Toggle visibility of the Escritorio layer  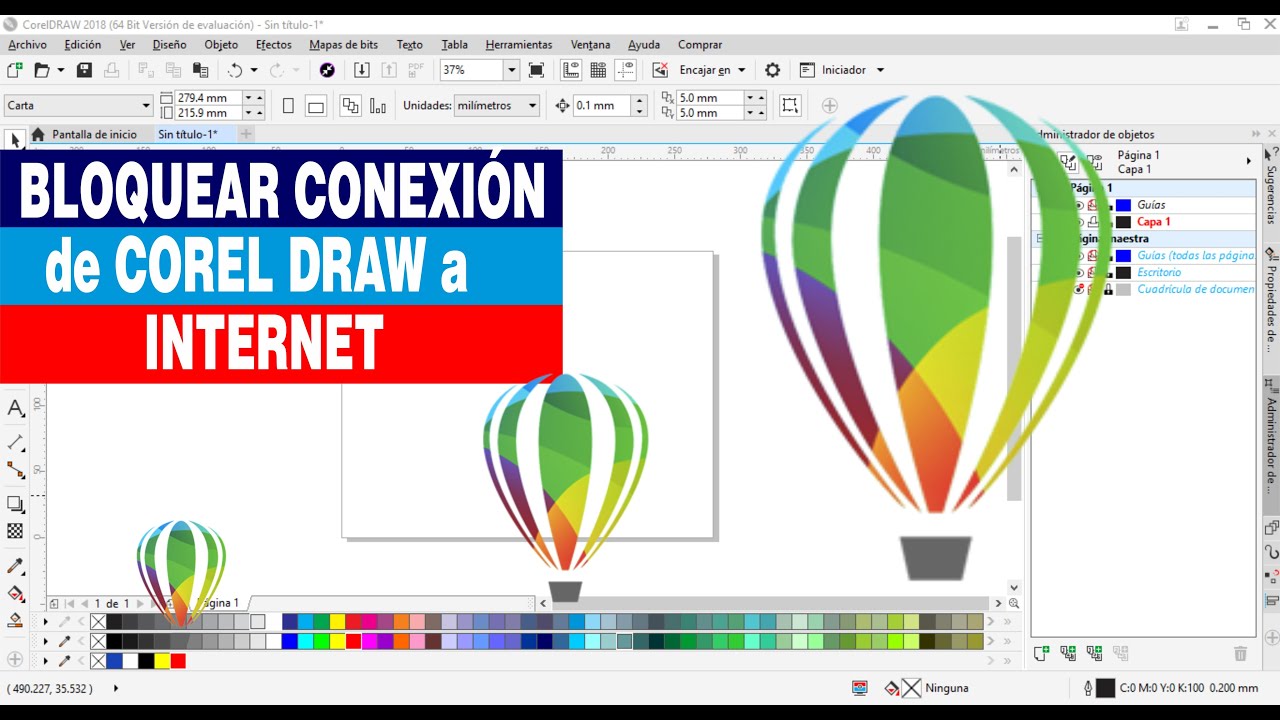click(1079, 272)
